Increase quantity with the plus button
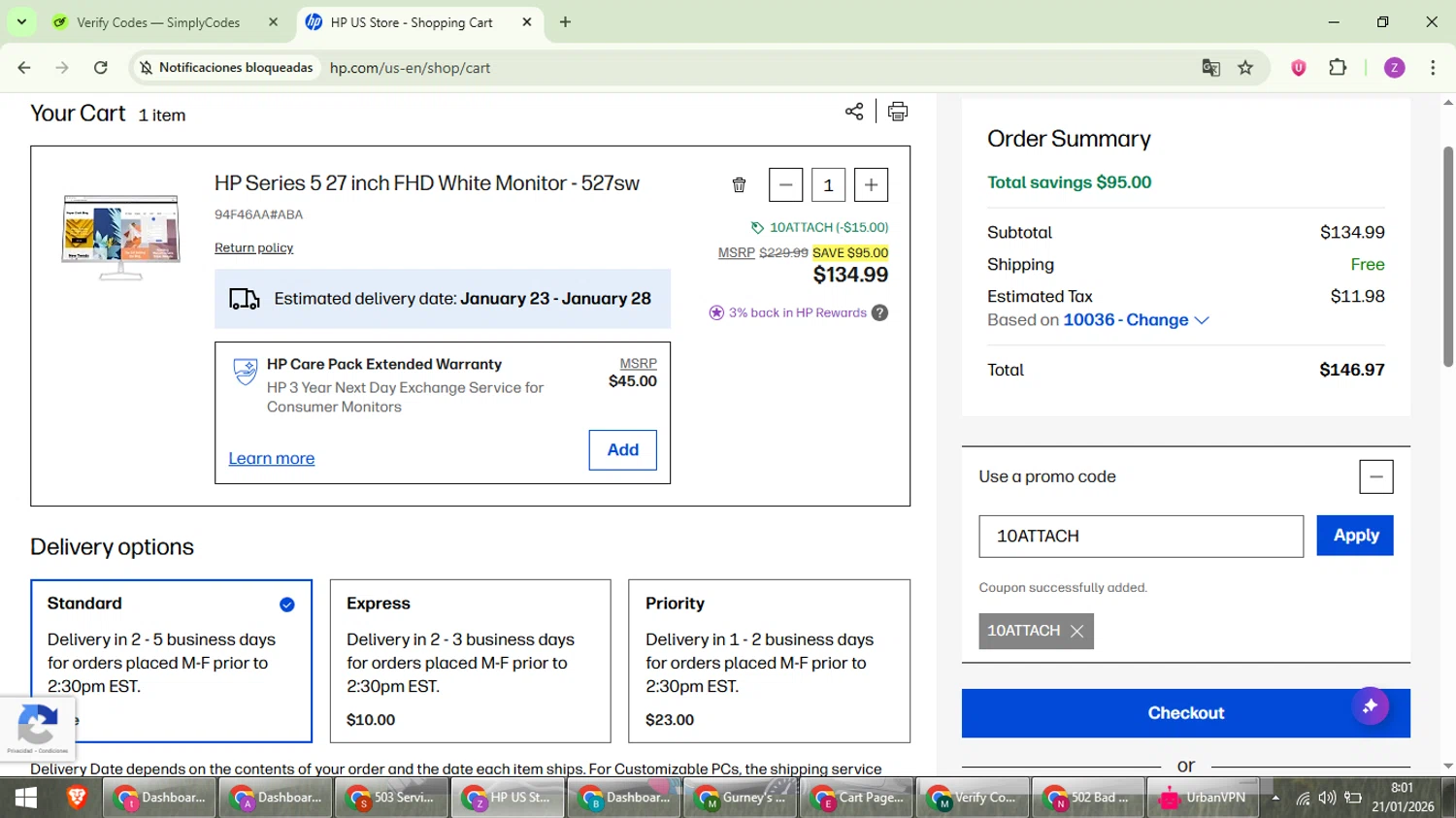Viewport: 1456px width, 818px height. click(871, 184)
